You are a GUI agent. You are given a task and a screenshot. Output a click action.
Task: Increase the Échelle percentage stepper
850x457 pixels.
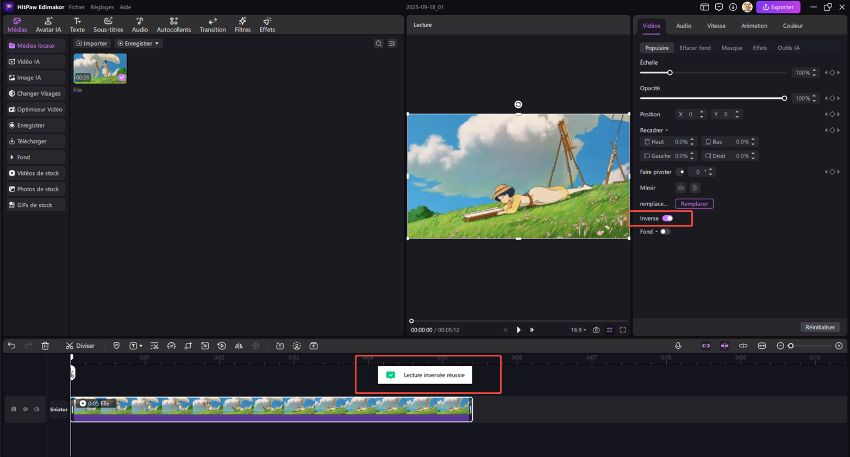pos(814,70)
